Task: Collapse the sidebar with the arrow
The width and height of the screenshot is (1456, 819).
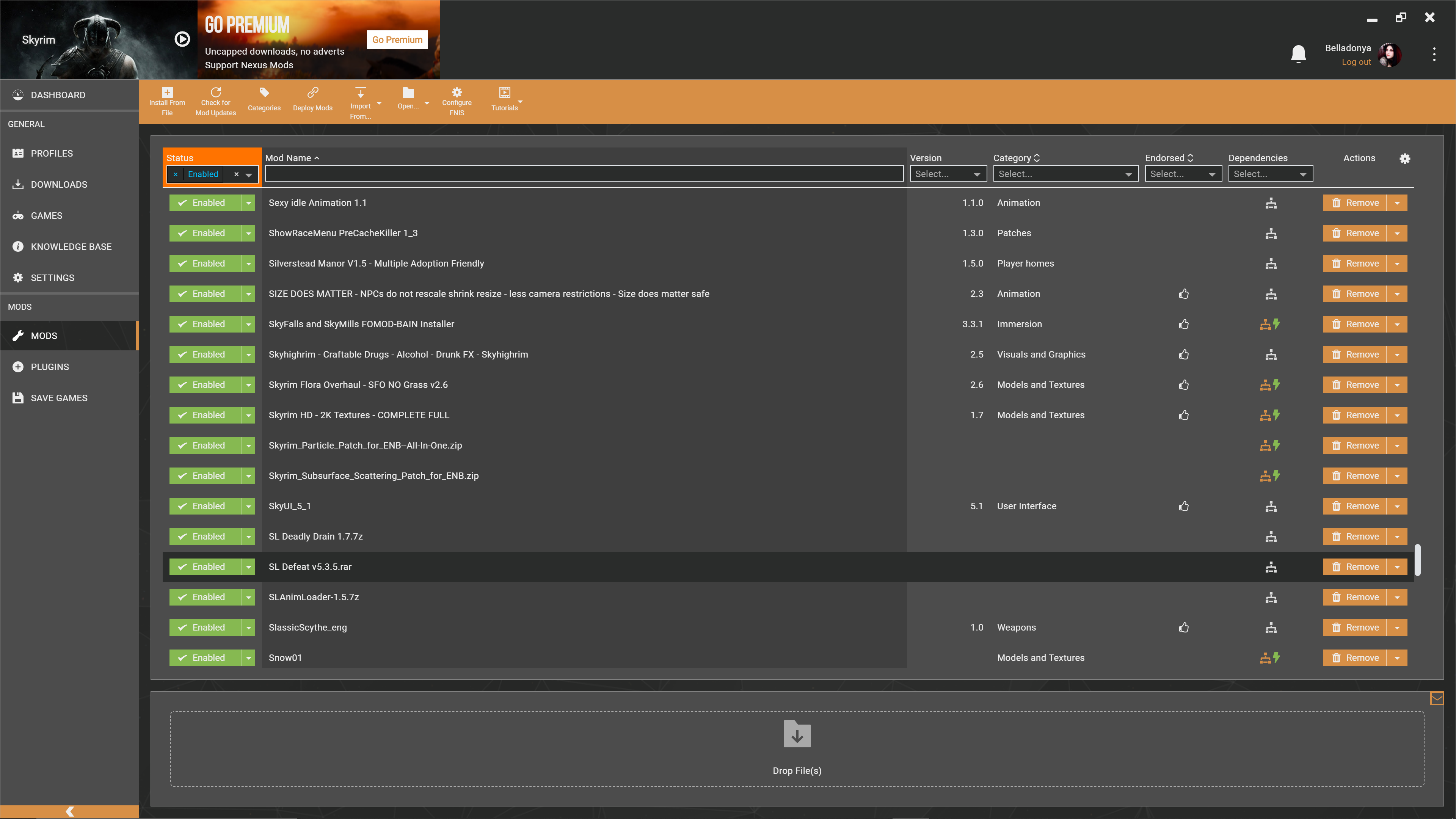Action: [x=69, y=812]
